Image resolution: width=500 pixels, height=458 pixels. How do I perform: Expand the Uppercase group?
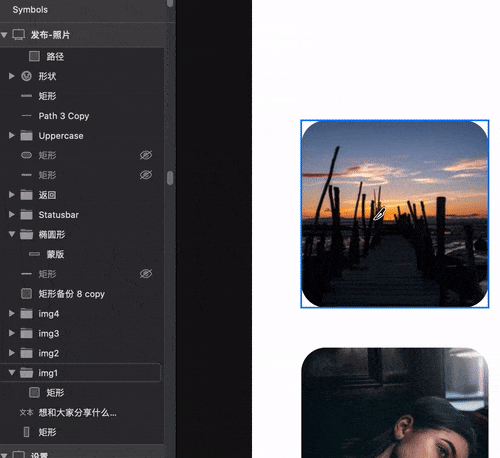pyautogui.click(x=12, y=135)
